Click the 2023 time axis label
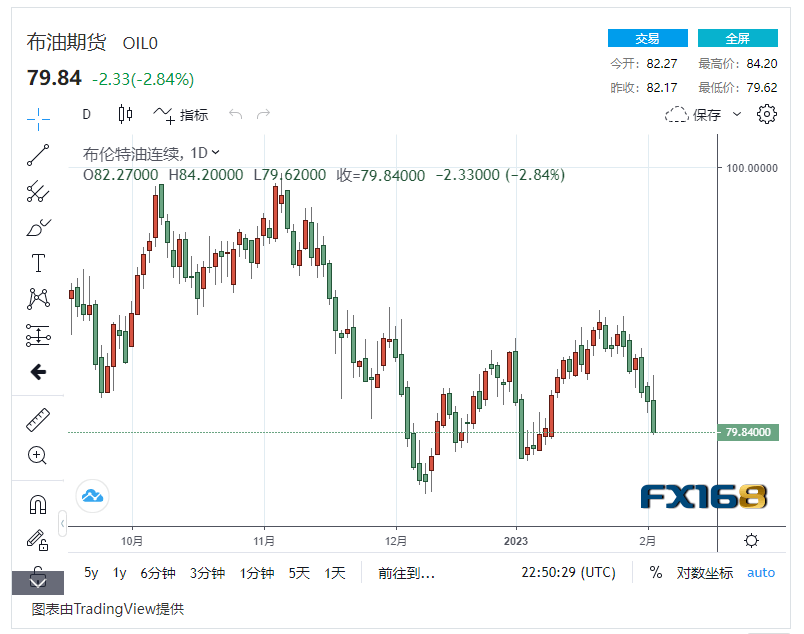The width and height of the screenshot is (804, 634). tap(516, 541)
